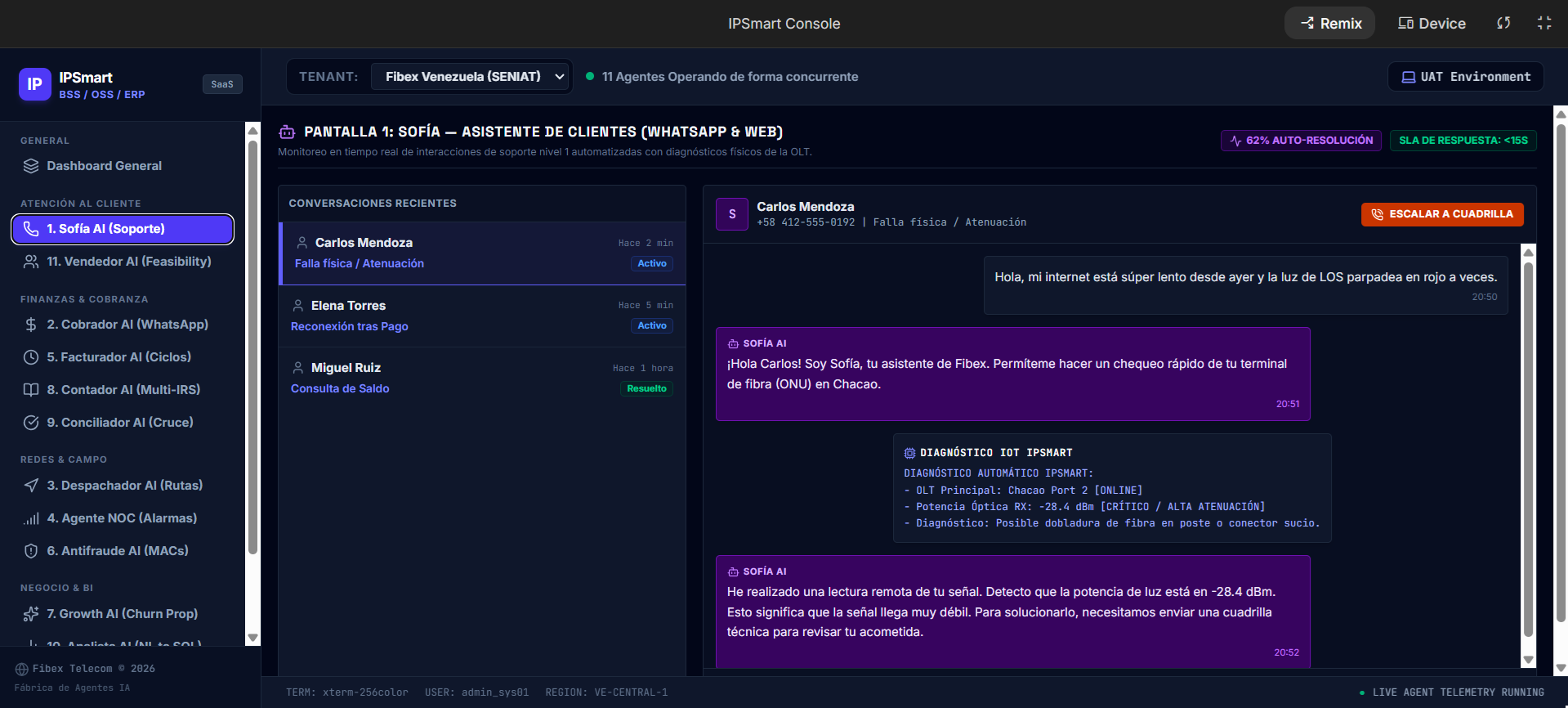Click the sparkles icon for Growth AI
The image size is (1568, 708).
[x=31, y=614]
